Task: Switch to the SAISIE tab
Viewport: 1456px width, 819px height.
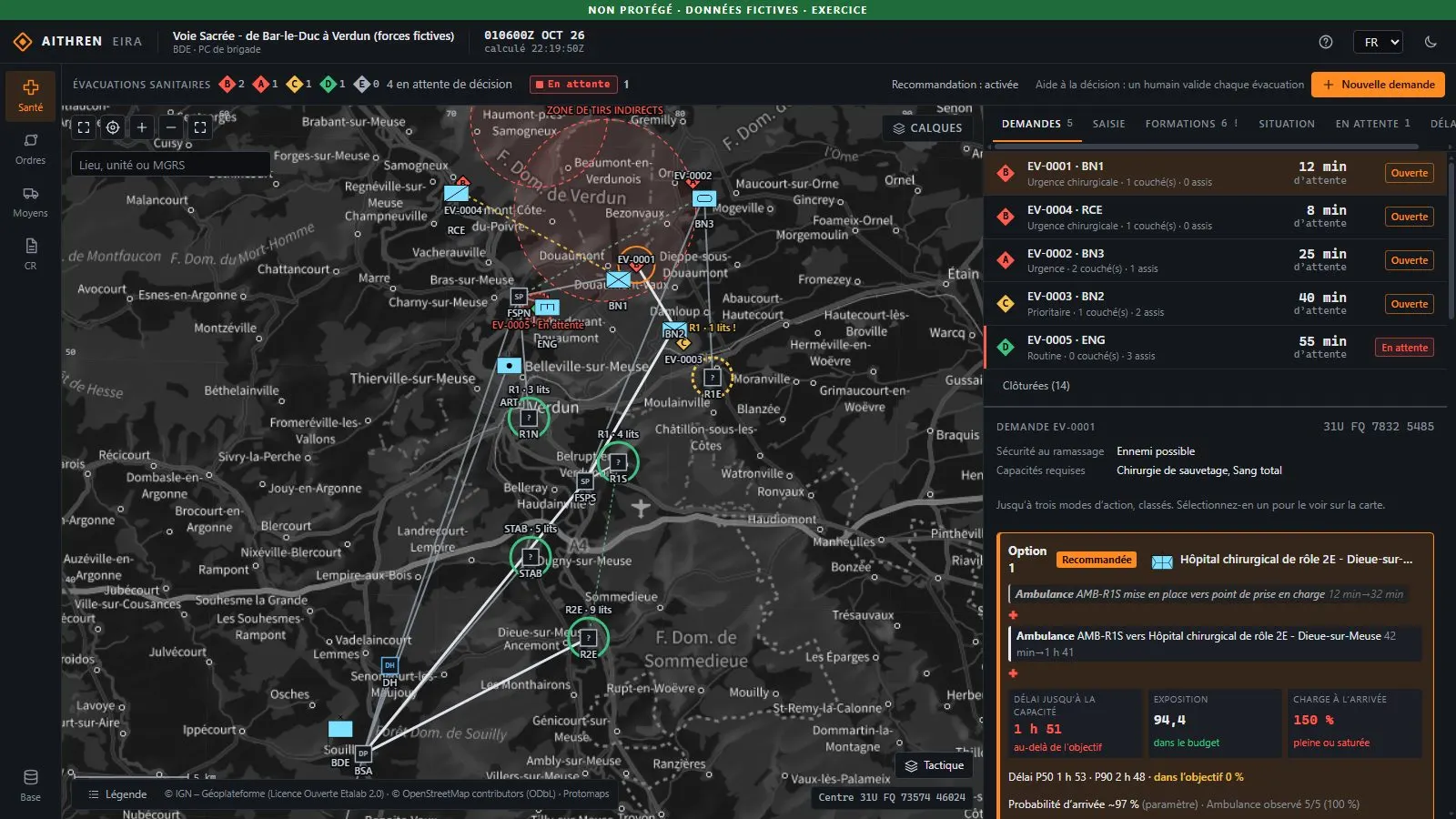Action: tap(1109, 124)
